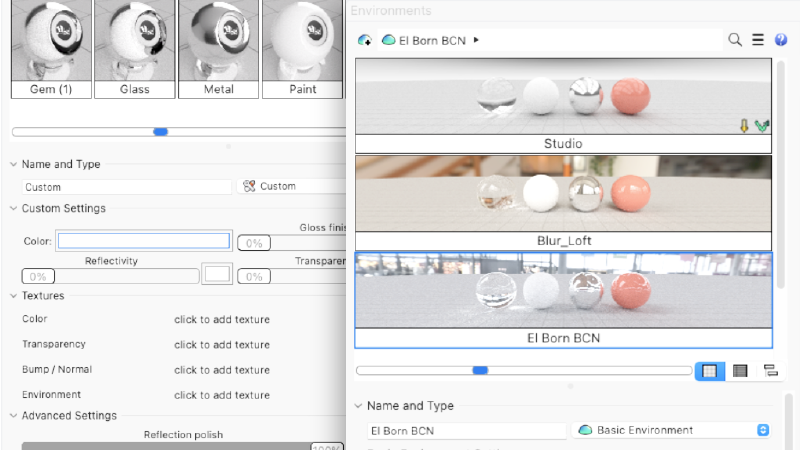Collapse the Custom Settings section
This screenshot has width=800, height=450.
pyautogui.click(x=13, y=208)
